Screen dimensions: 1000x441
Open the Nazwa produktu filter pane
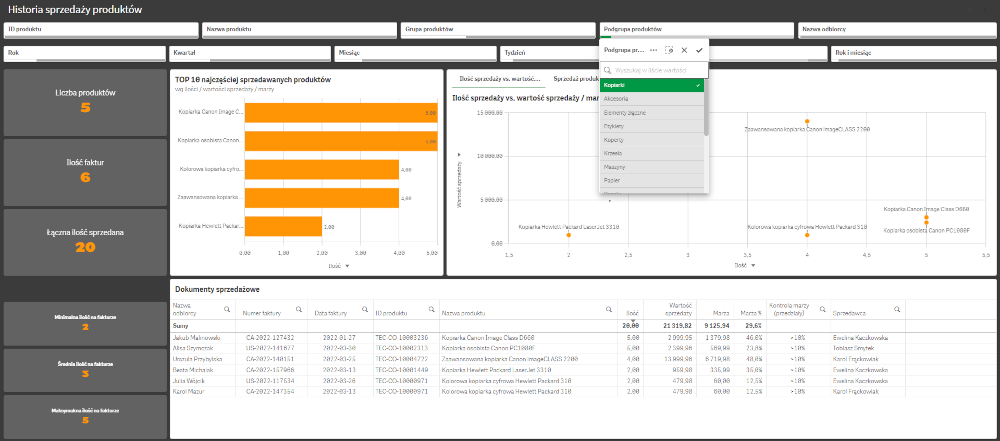(299, 30)
